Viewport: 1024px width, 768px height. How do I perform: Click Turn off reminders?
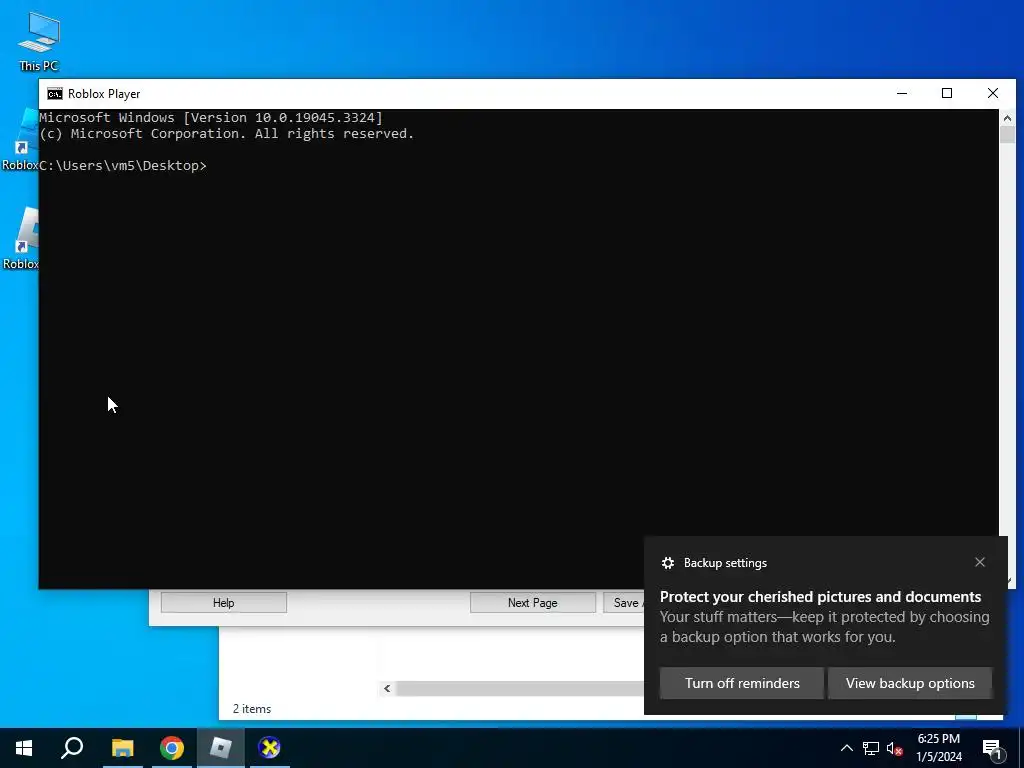coord(742,683)
